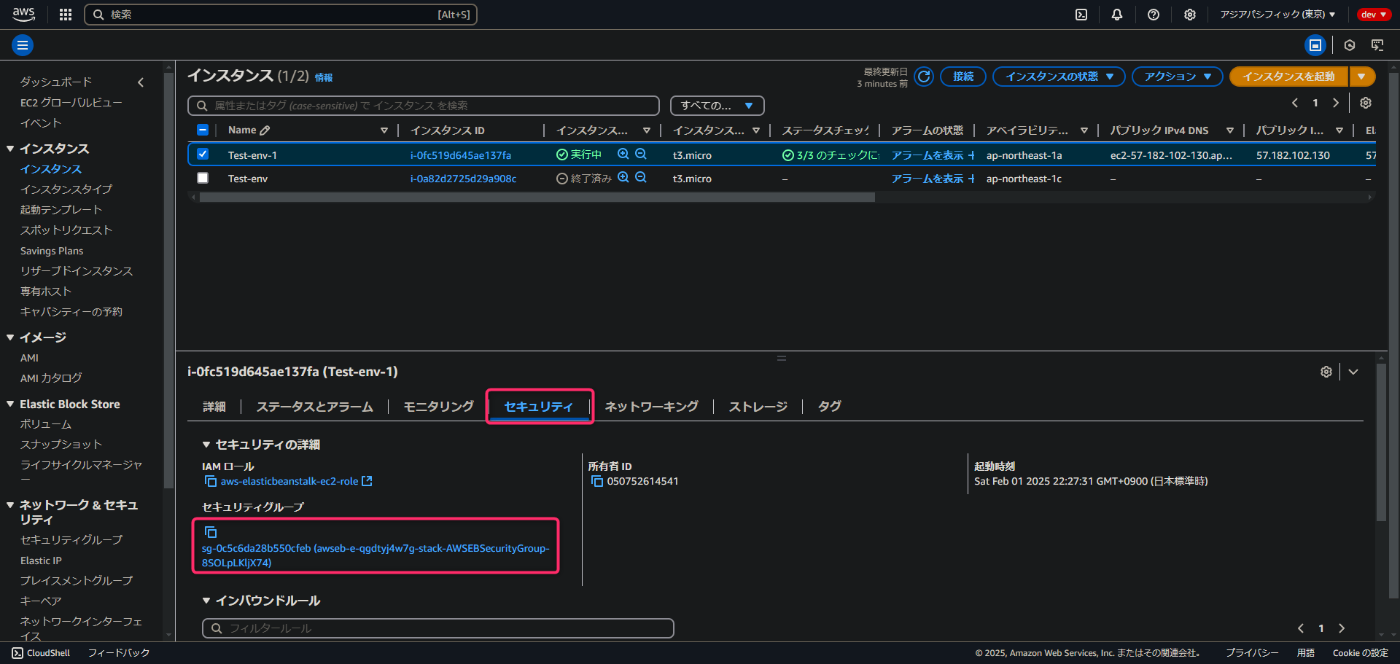Screen dimensions: 1400x664
Task: Switch to the Networking tab
Action: point(651,407)
